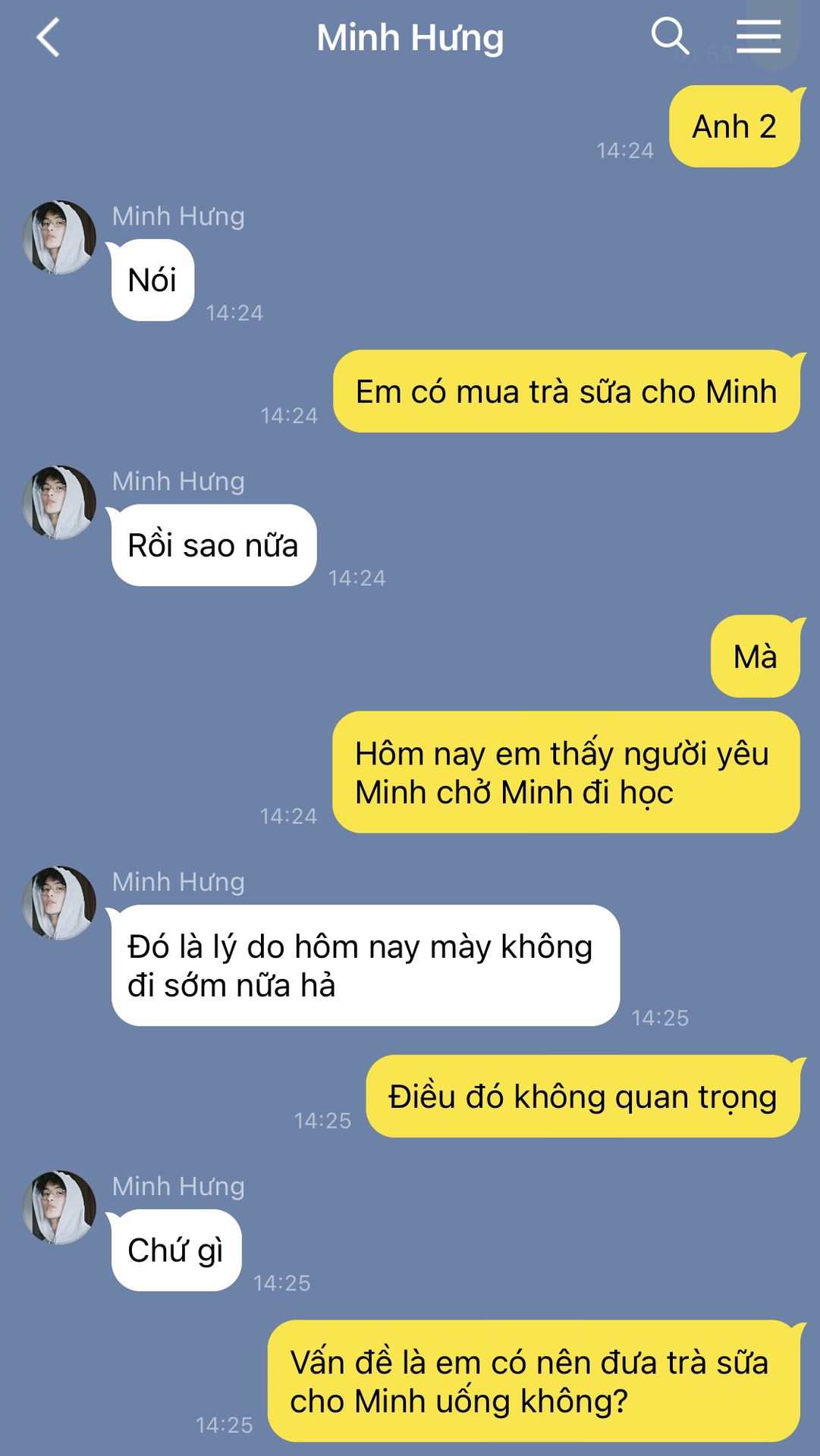Click sender name 'Minh Hưng' above 'Chứ gì'
The width and height of the screenshot is (820, 1456).
pos(178,1187)
